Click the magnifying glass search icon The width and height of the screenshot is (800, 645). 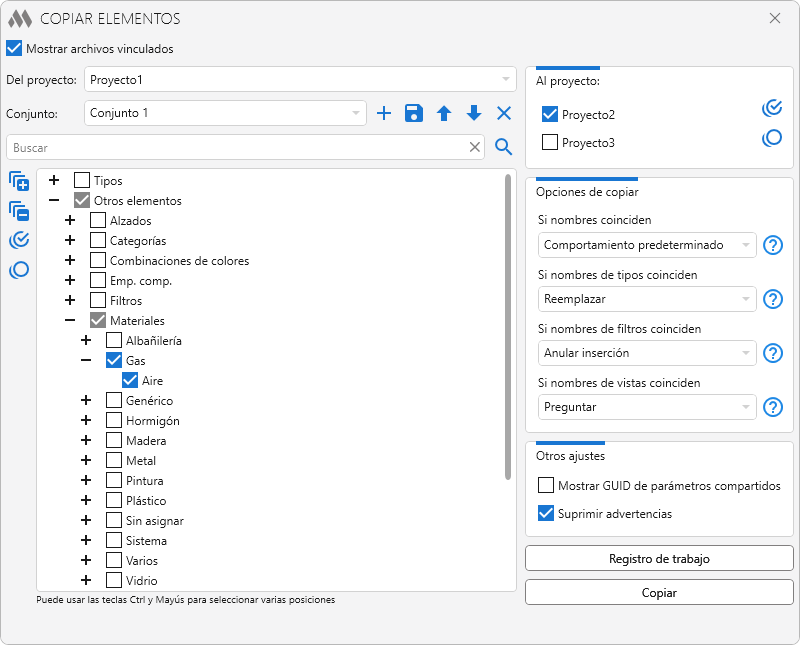(x=504, y=147)
